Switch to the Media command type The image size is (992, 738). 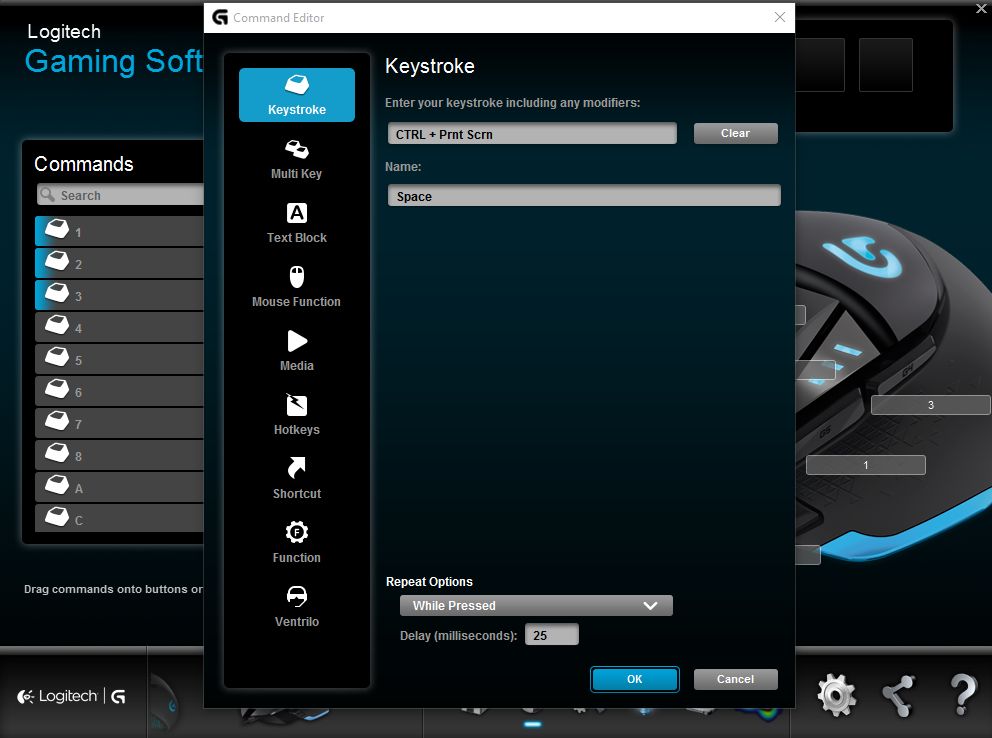pyautogui.click(x=296, y=351)
